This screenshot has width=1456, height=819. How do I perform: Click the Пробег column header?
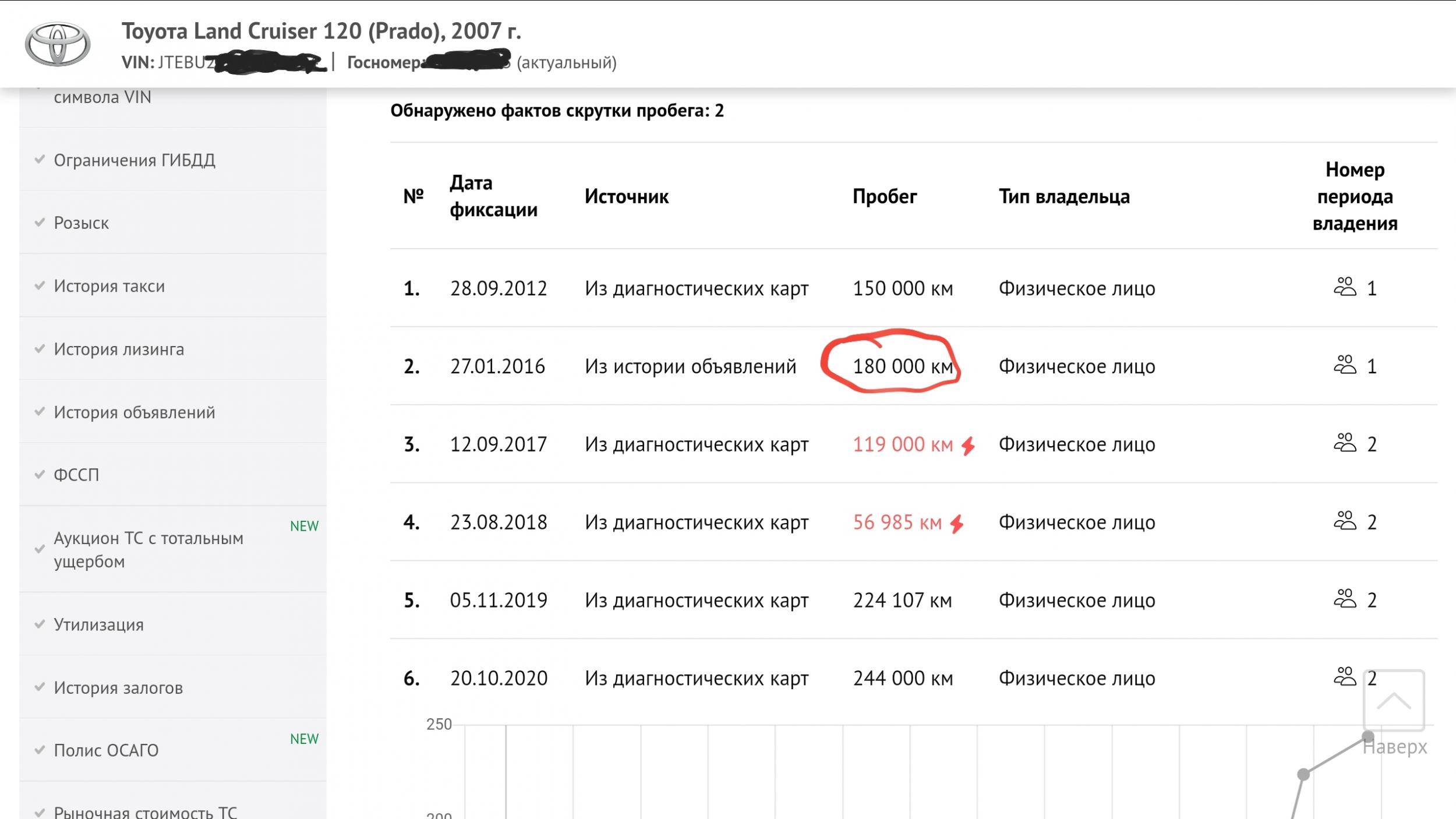coord(885,196)
